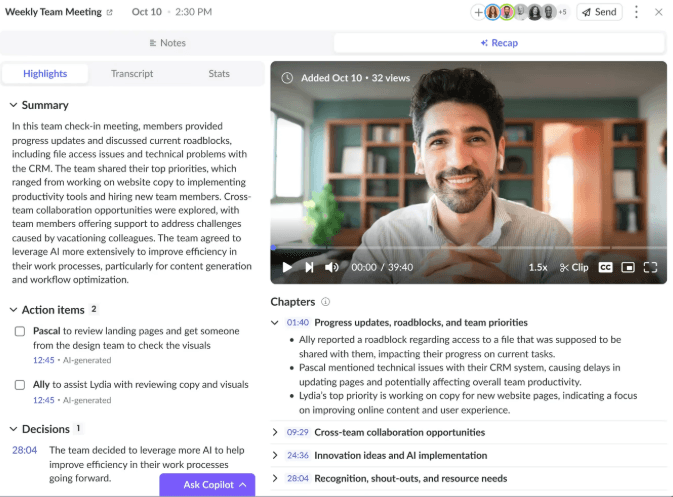
Task: Expand Cross-team collaboration opportunities chapter
Action: pos(275,432)
